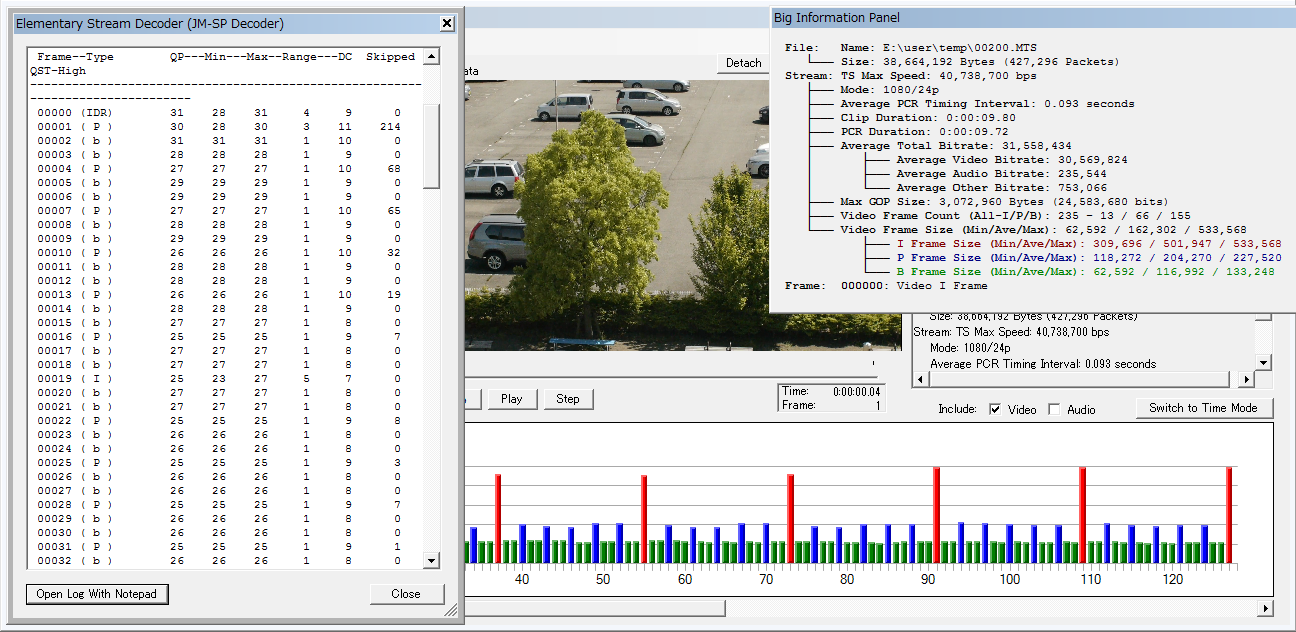Click the frame chart scroll-right arrow

[1265, 608]
